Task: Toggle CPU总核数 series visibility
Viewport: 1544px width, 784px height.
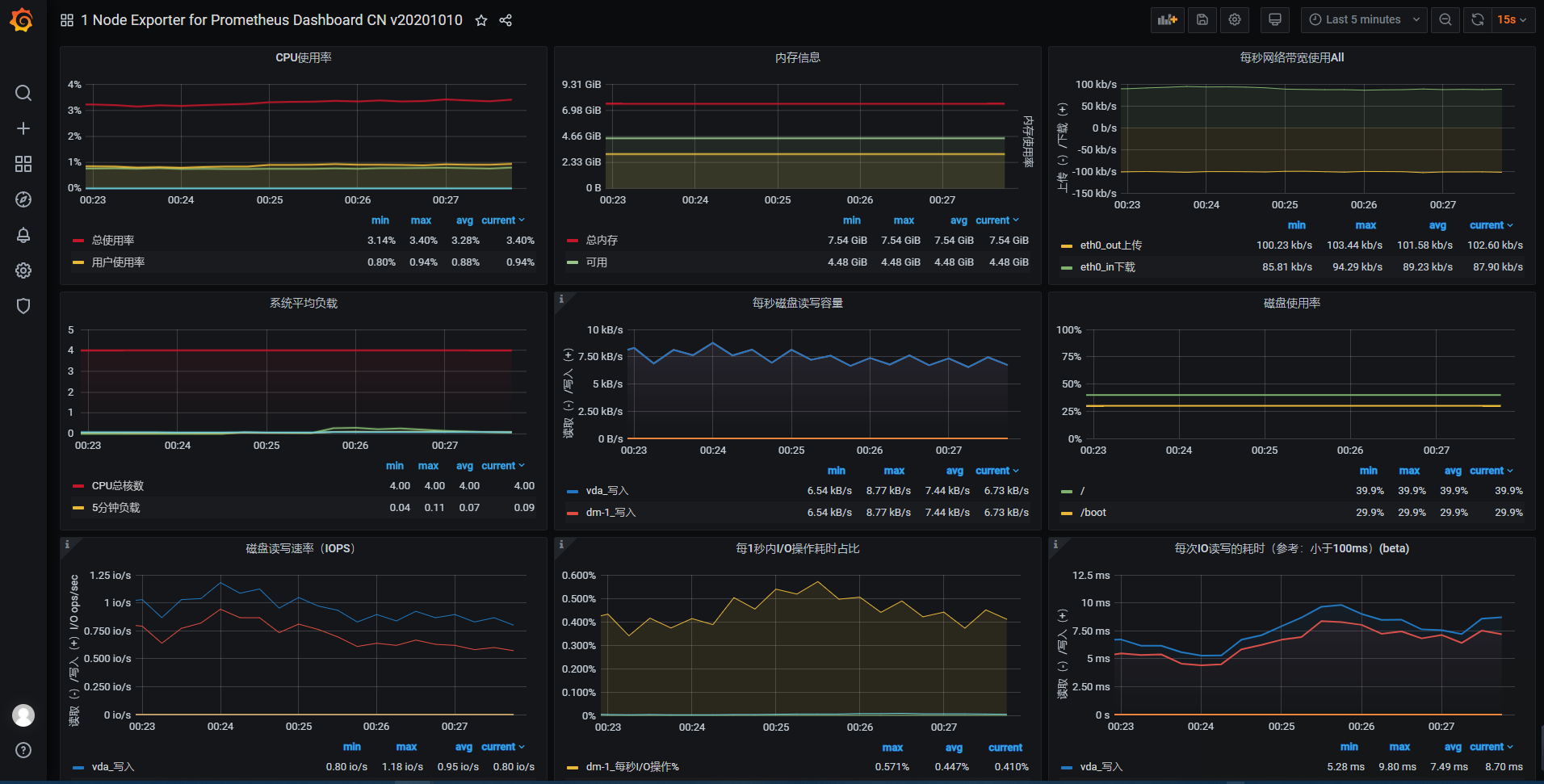Action: (x=118, y=486)
